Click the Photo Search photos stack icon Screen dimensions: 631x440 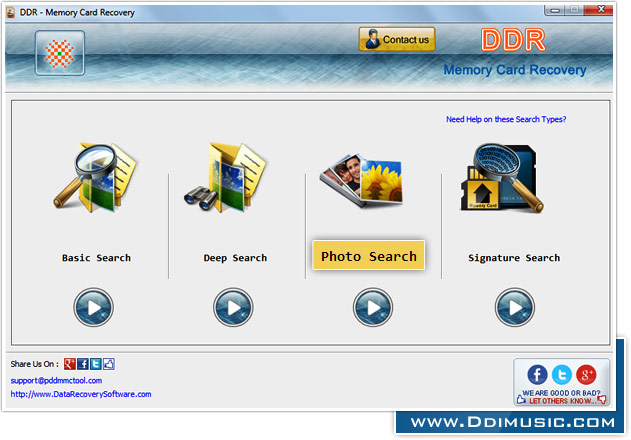tap(362, 180)
